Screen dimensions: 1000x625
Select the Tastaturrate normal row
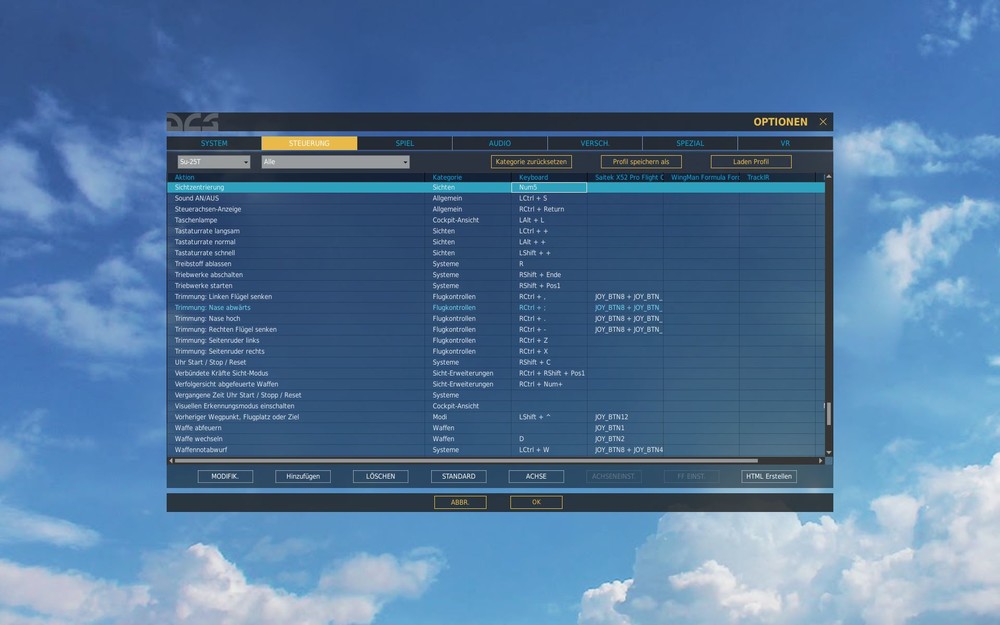496,242
